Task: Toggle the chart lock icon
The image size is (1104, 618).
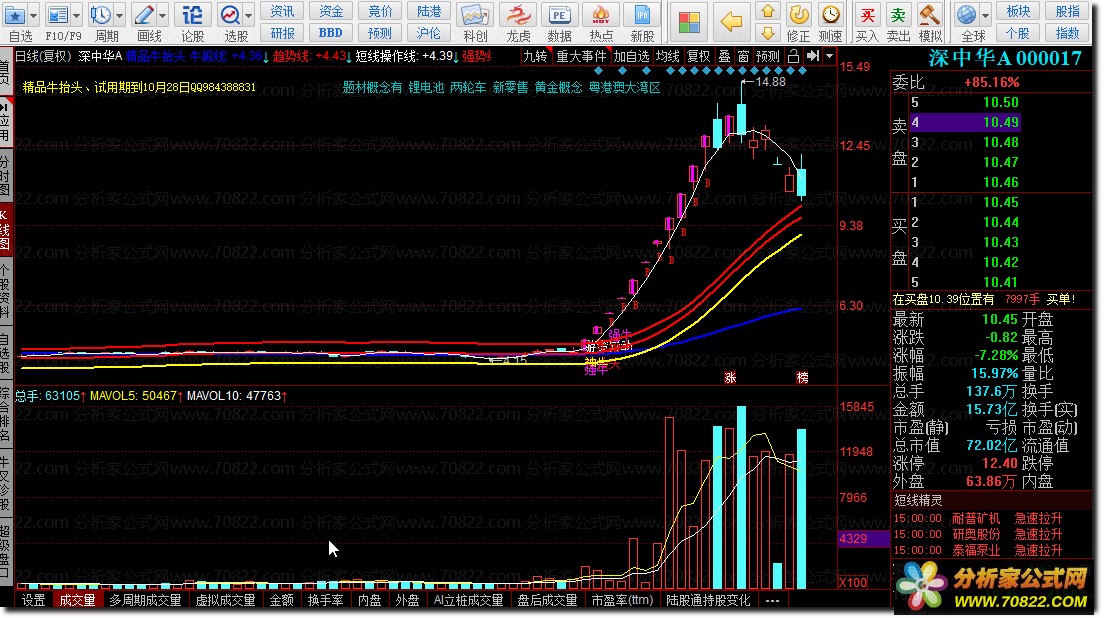Action: [x=794, y=56]
